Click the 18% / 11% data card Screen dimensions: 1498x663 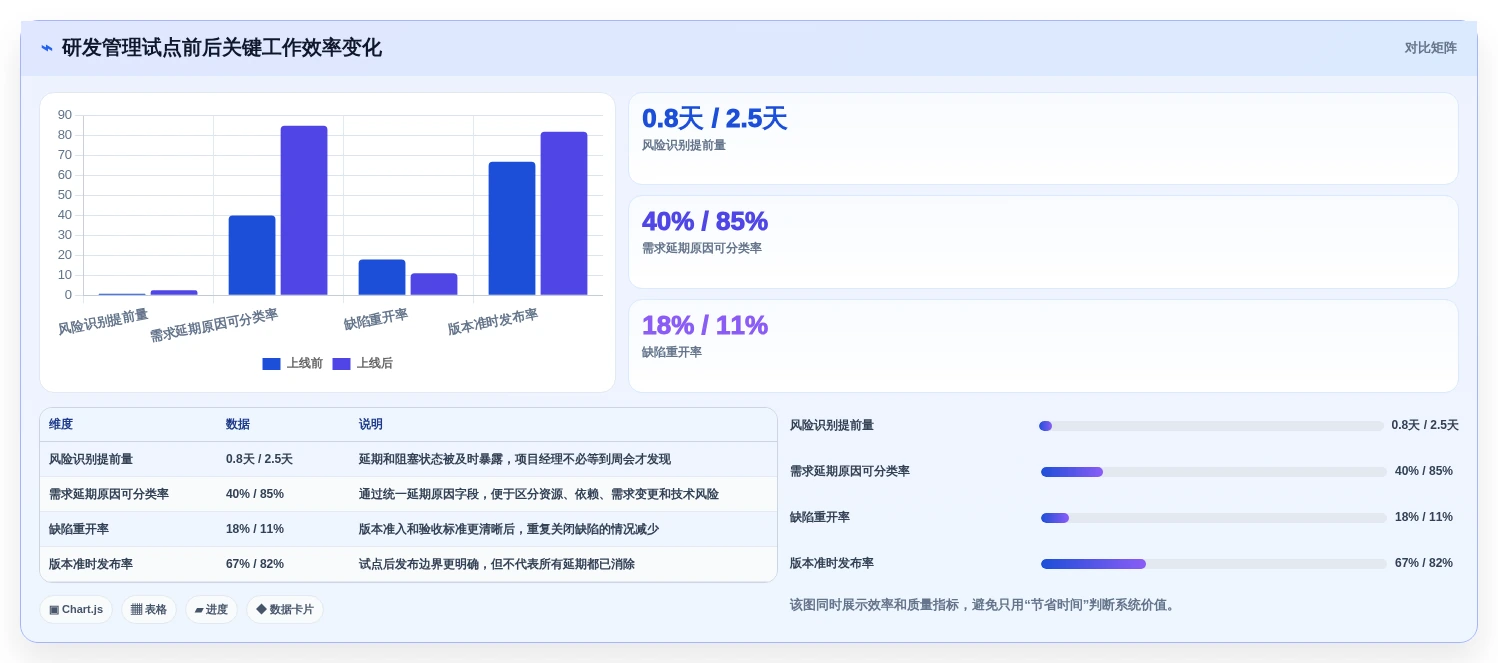[x=1043, y=346]
